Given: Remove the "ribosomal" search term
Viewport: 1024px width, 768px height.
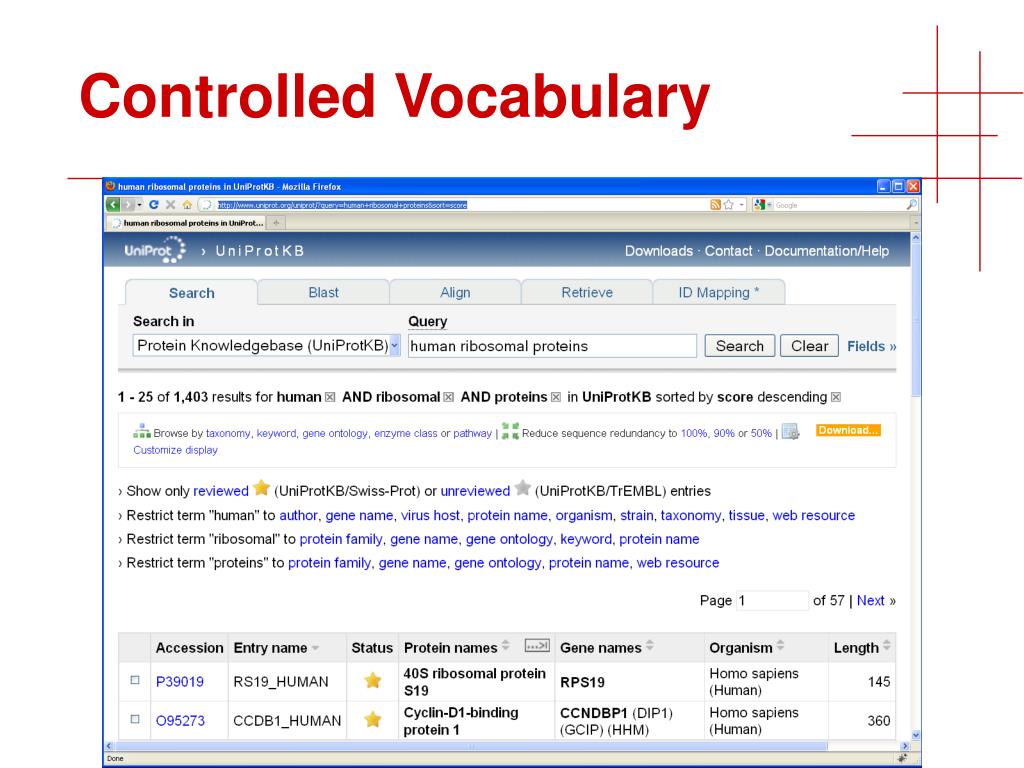Looking at the screenshot, I should [449, 397].
